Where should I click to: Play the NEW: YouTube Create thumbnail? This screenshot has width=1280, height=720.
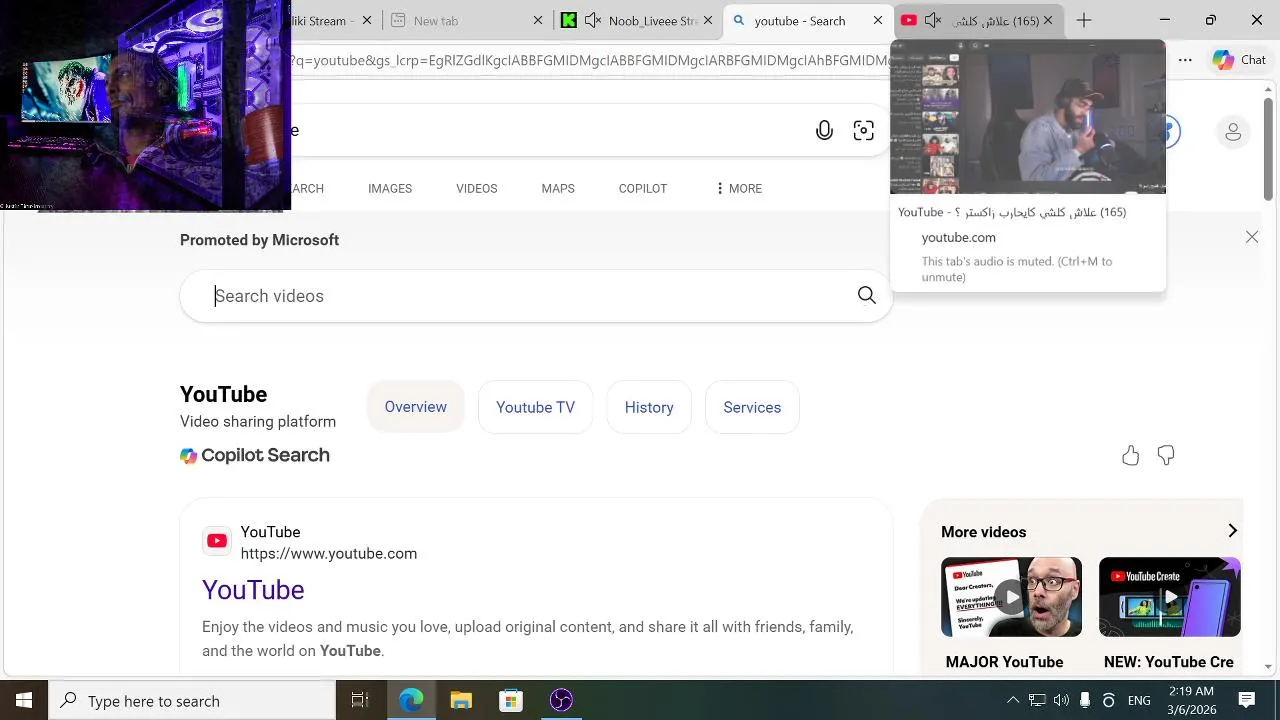[1169, 597]
